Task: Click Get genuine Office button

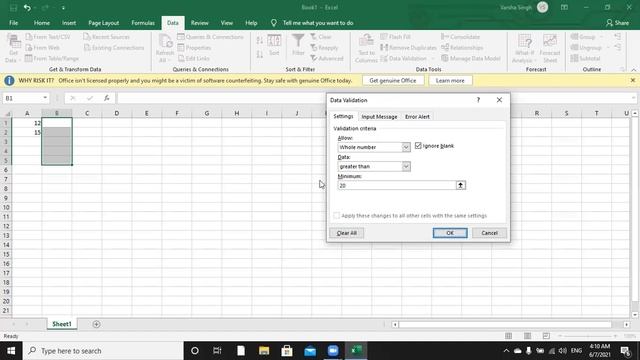Action: (393, 81)
